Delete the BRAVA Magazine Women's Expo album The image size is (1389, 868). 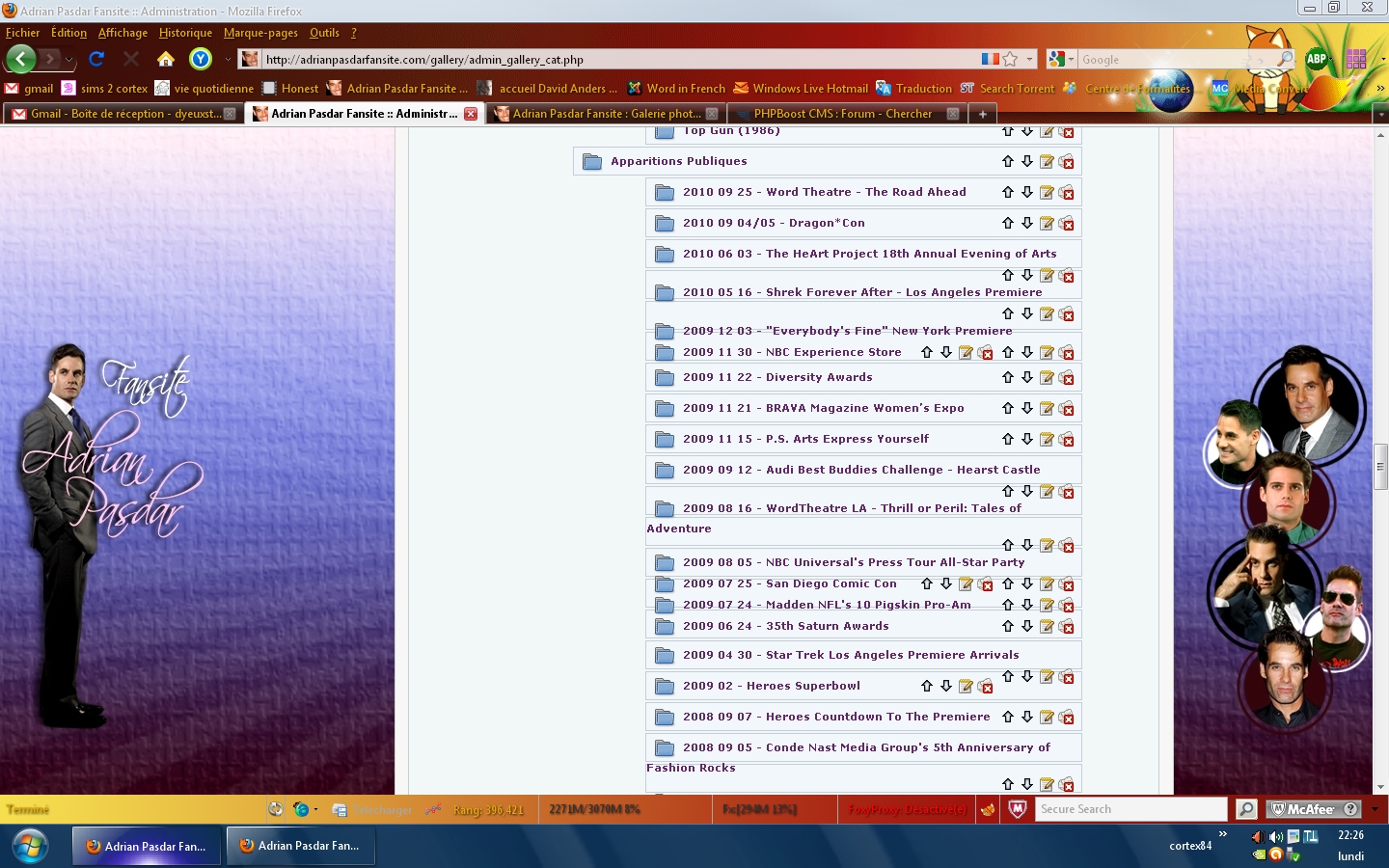[x=1067, y=408]
